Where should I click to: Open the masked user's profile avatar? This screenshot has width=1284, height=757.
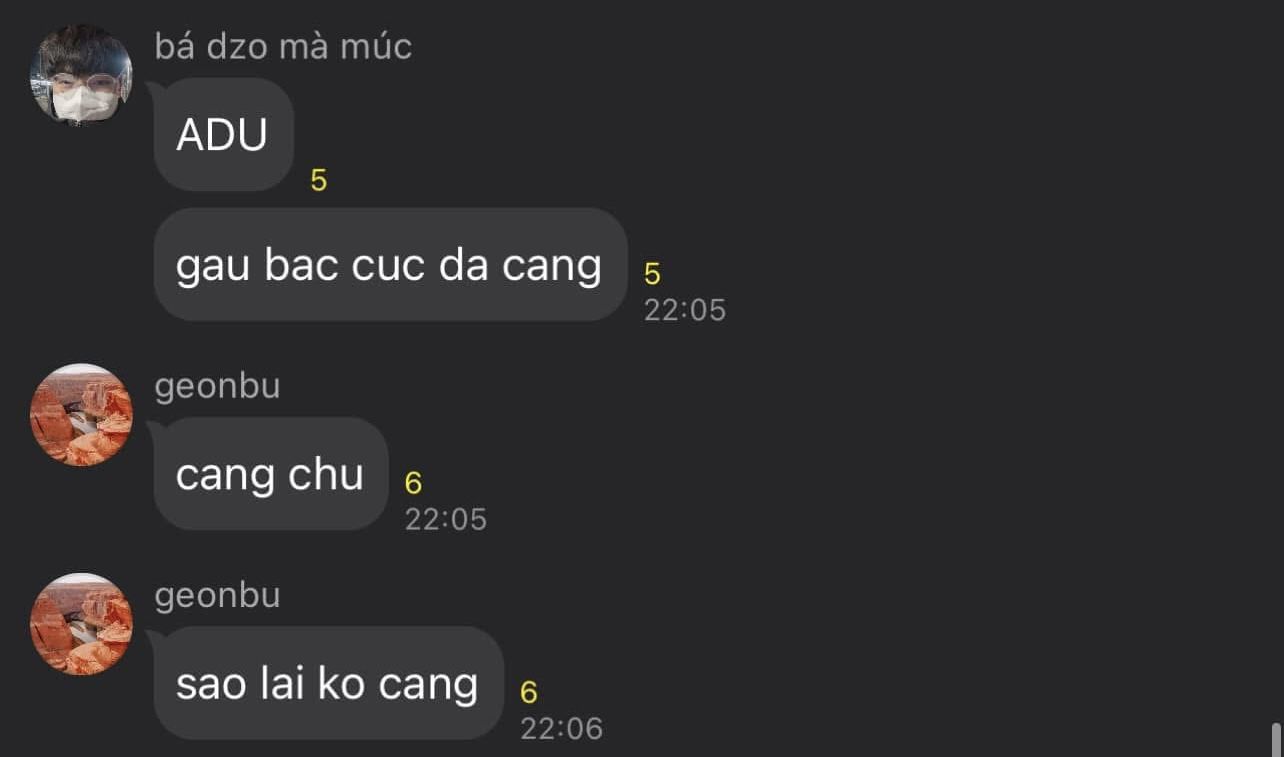pos(81,75)
